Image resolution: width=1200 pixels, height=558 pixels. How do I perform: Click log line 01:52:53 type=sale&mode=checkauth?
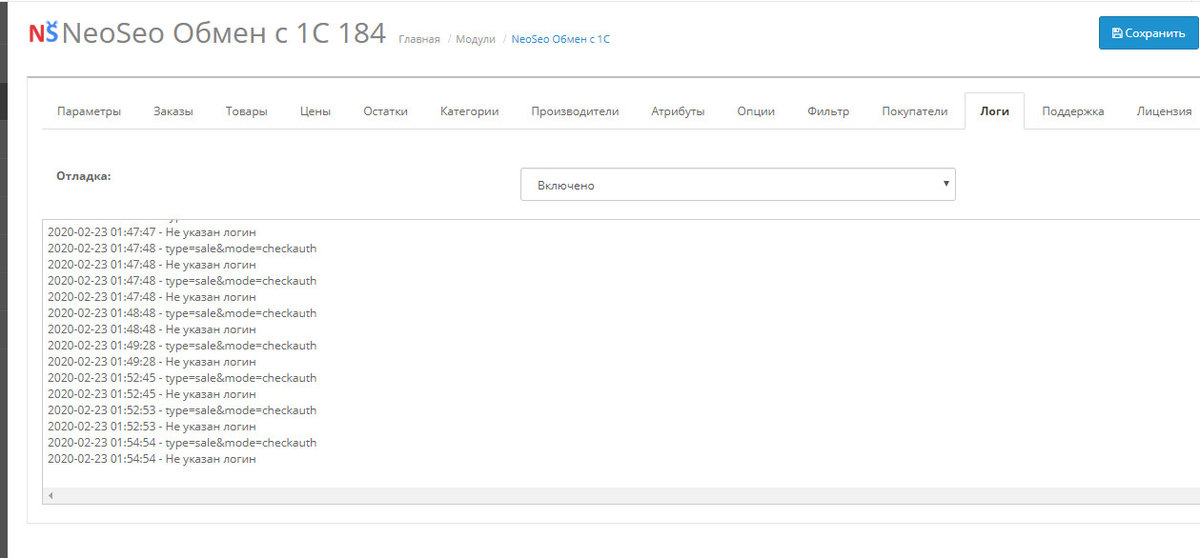click(x=182, y=410)
